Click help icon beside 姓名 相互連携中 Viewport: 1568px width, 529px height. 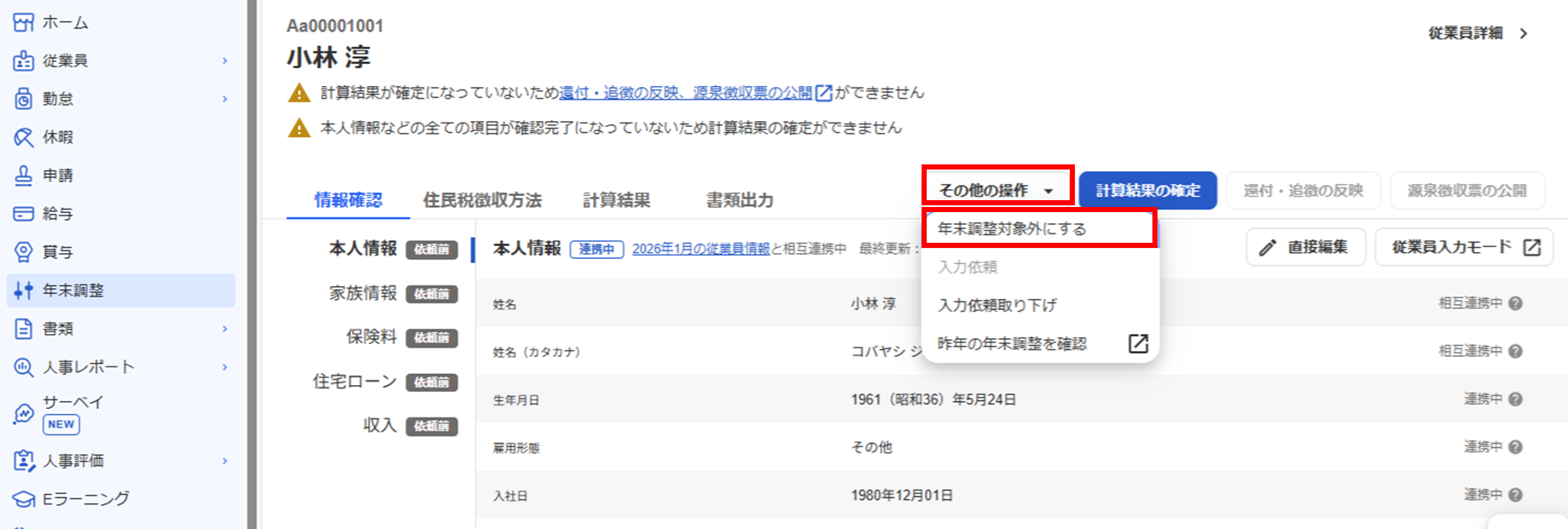(1515, 303)
